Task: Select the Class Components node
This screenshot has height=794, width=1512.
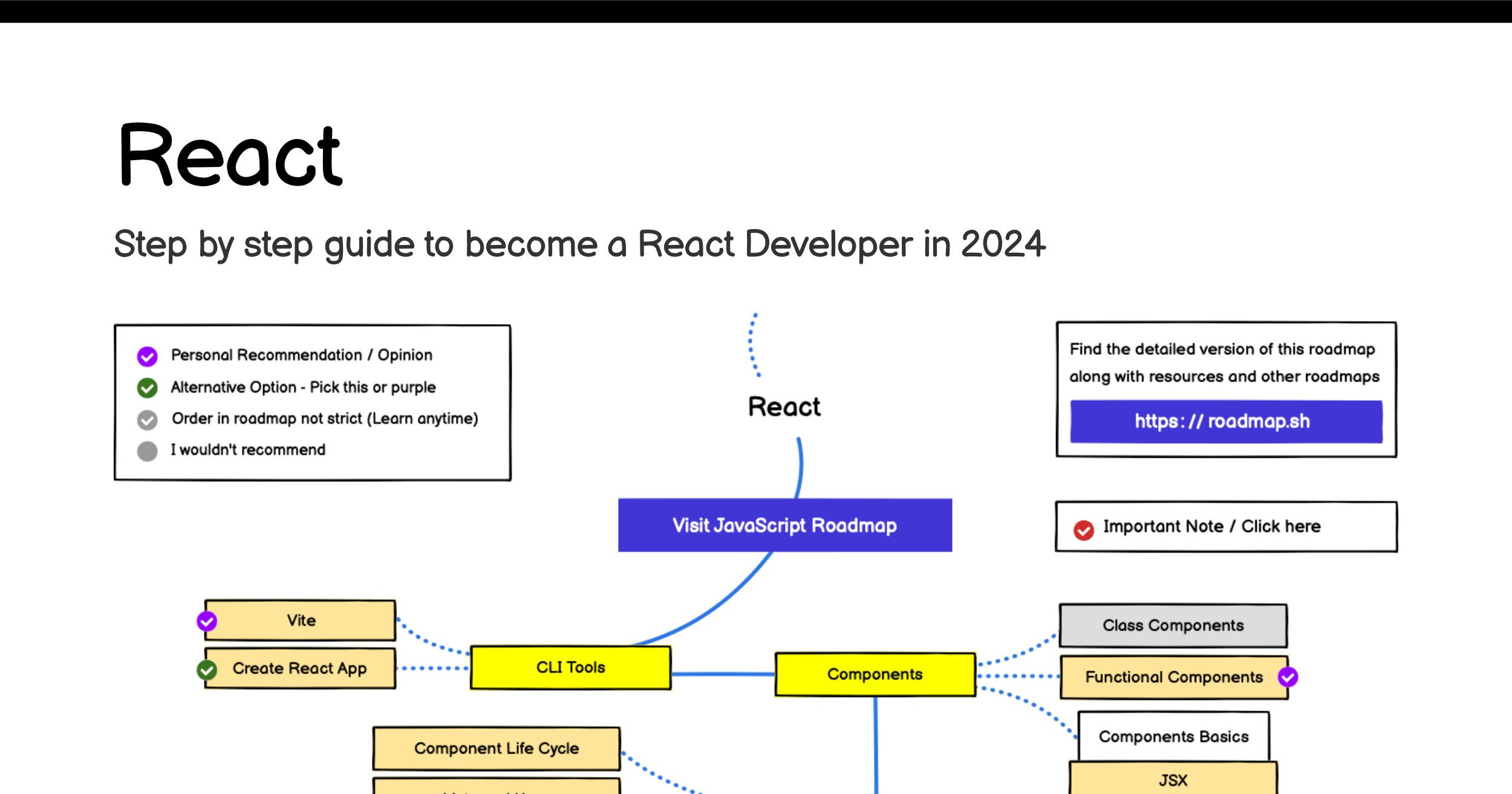Action: (x=1173, y=625)
